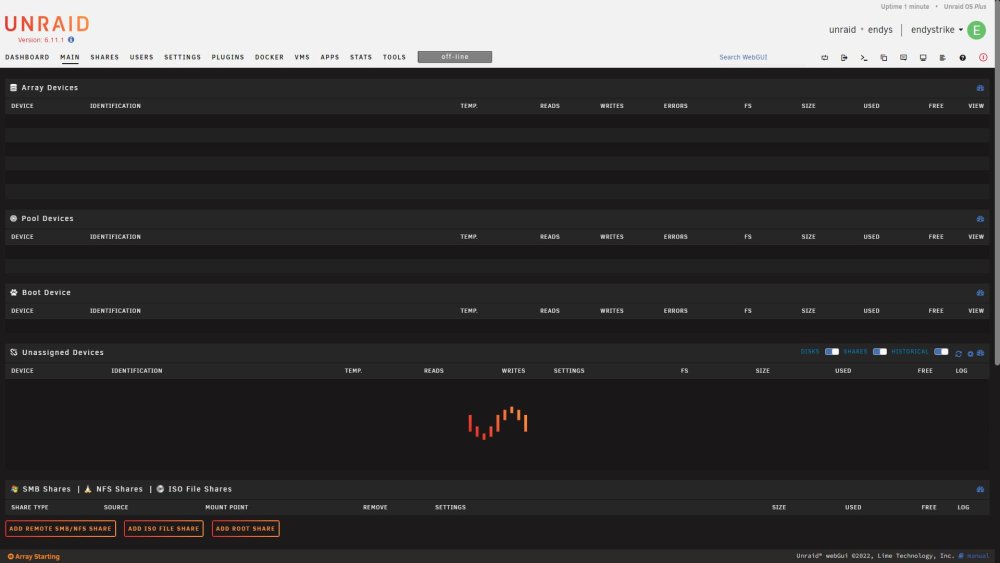Click the tile icon in Array Devices header
1000x563 pixels.
click(980, 88)
